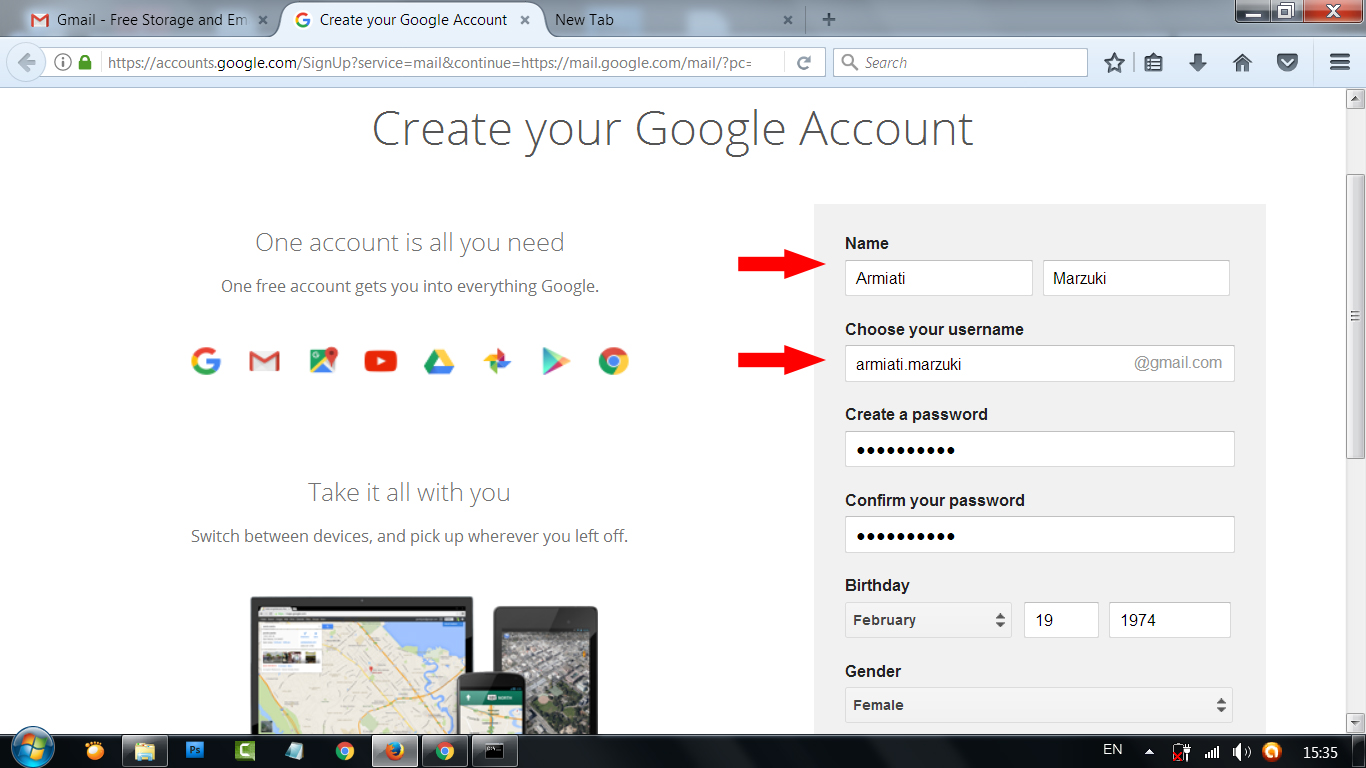This screenshot has height=768, width=1366.
Task: Open the Birthday month dropdown showing February
Action: tap(928, 620)
